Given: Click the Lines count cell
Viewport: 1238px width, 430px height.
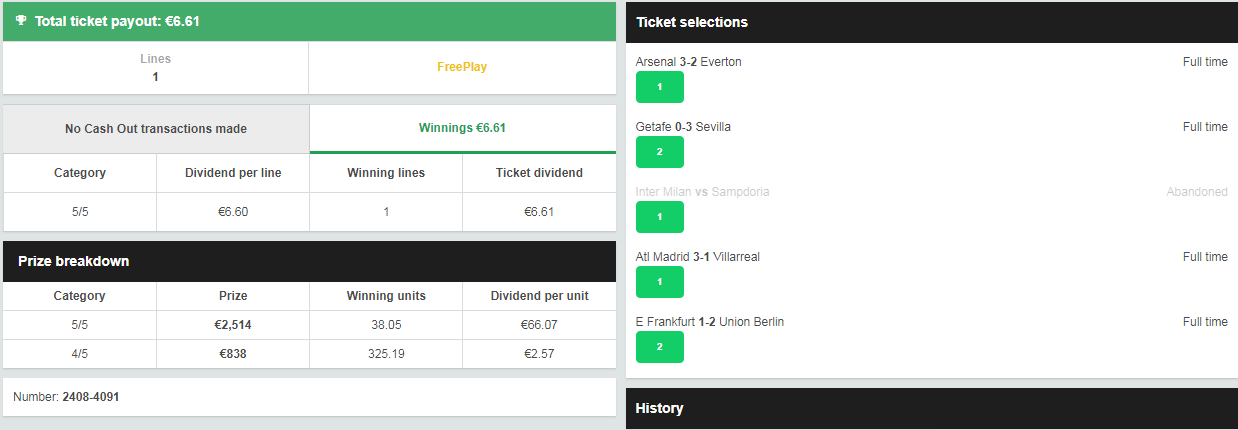Looking at the screenshot, I should click(x=155, y=68).
